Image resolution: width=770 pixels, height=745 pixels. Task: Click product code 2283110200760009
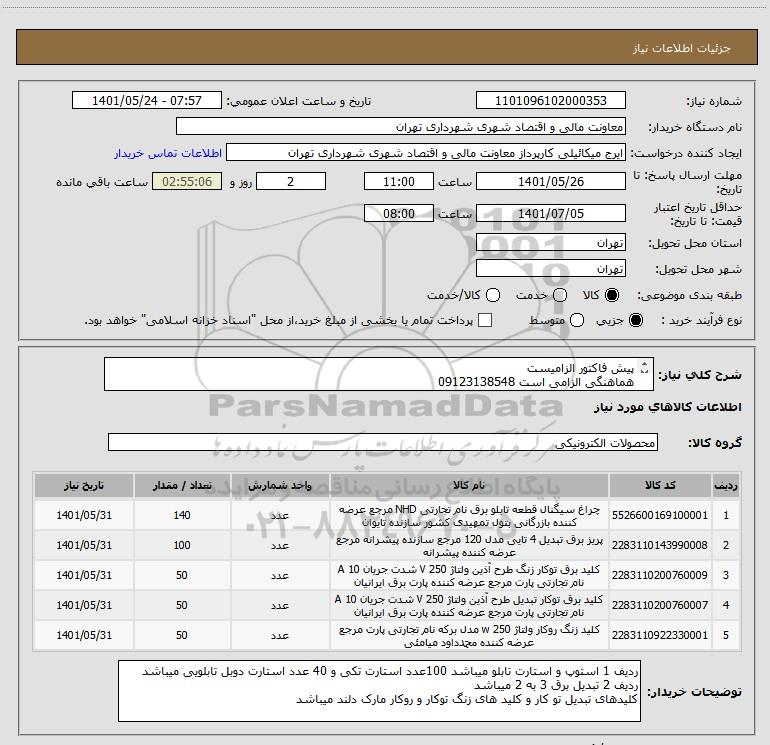tap(660, 575)
